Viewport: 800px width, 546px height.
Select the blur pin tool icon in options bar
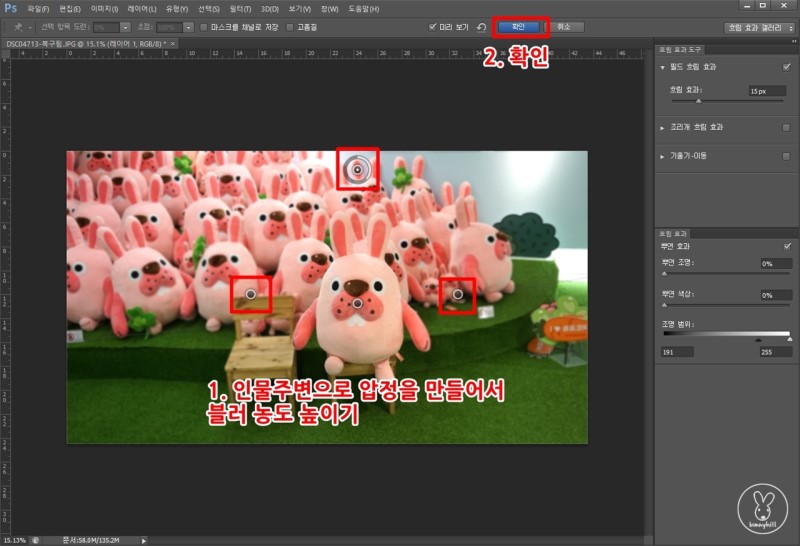pyautogui.click(x=19, y=27)
